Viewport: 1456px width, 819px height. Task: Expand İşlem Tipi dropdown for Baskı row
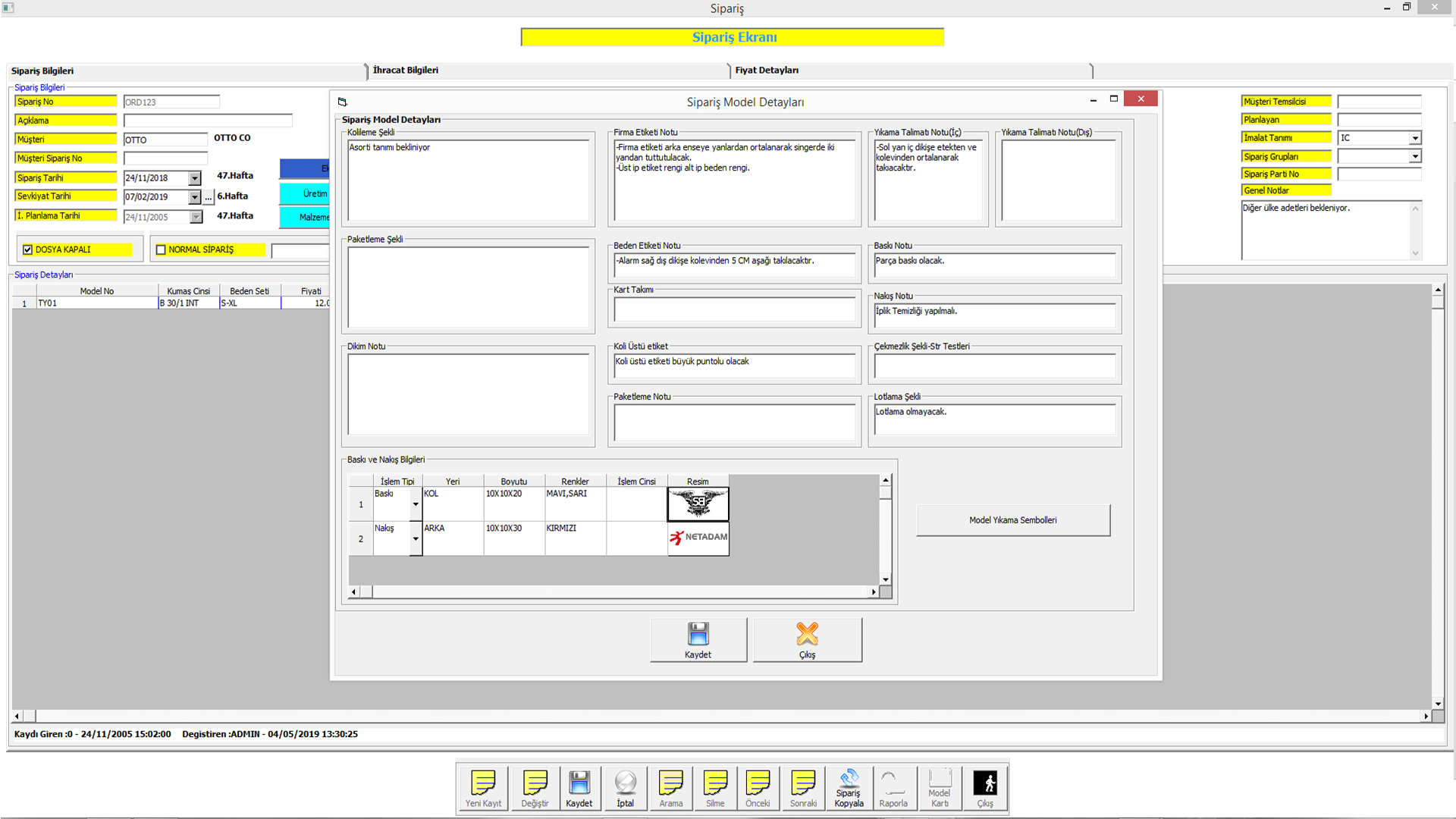point(416,504)
